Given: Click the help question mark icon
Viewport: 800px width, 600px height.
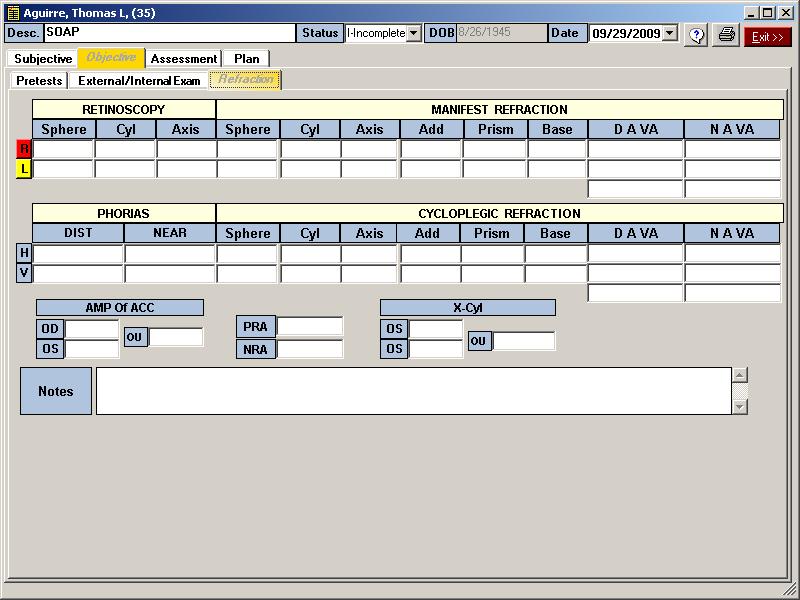Looking at the screenshot, I should tap(697, 35).
